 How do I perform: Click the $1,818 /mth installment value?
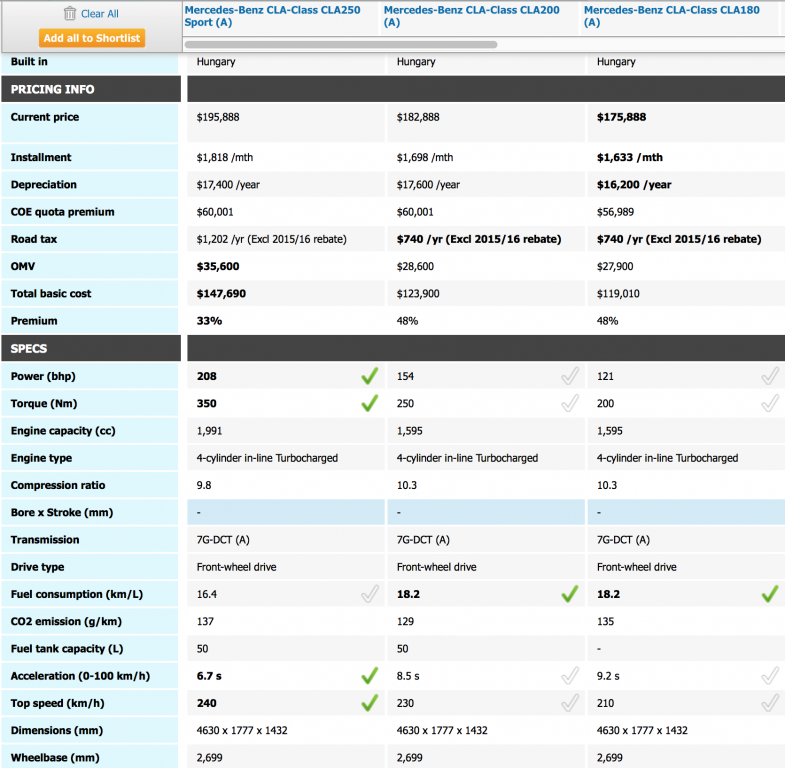click(x=225, y=157)
